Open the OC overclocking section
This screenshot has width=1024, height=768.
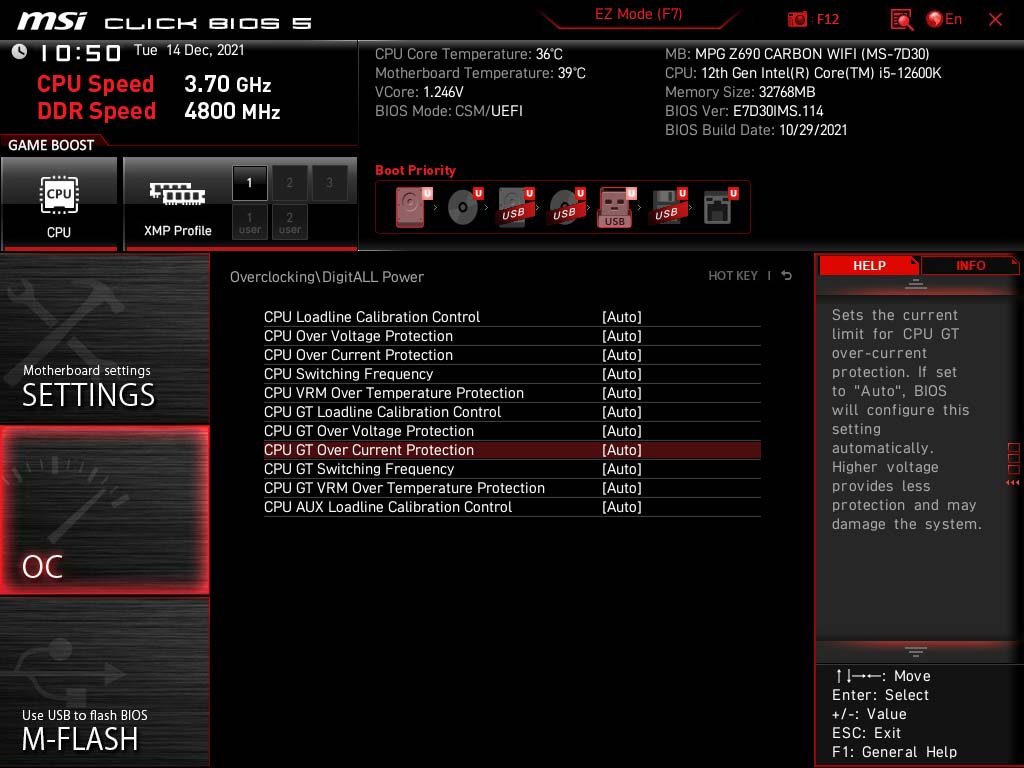104,510
